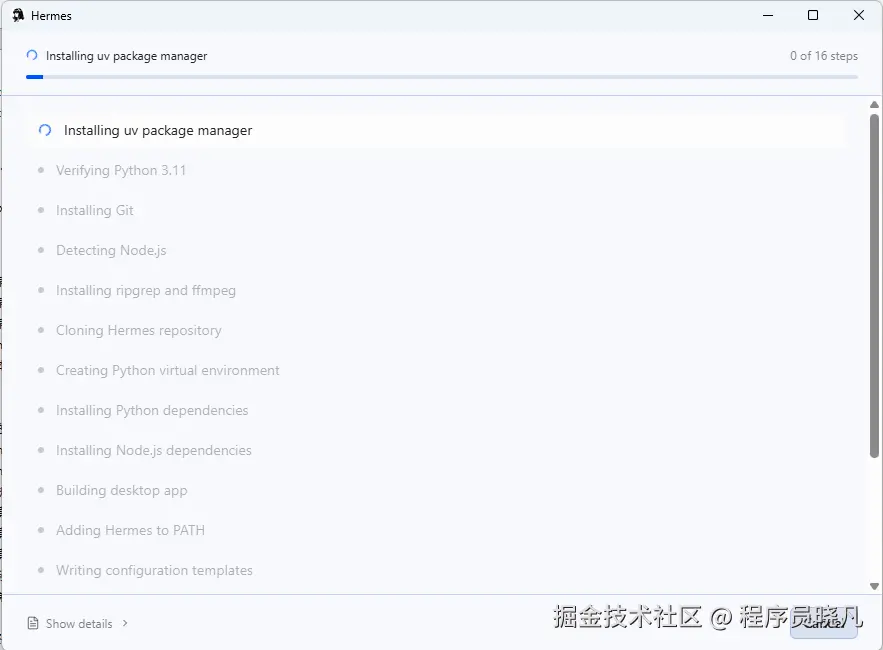
Task: Click the '0 of 16 steps' counter
Action: (x=823, y=56)
